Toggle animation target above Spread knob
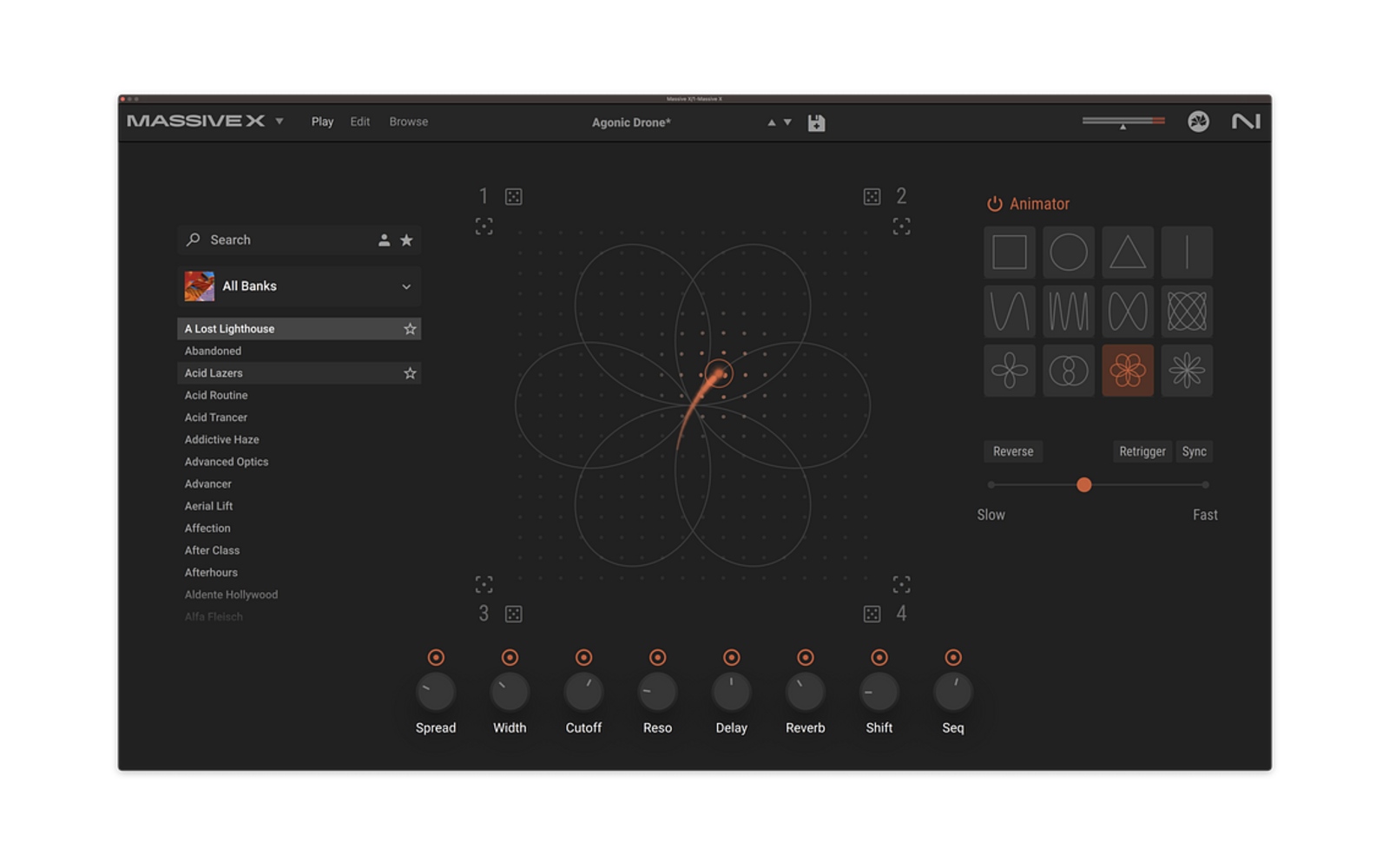The image size is (1389, 868). pyautogui.click(x=436, y=658)
